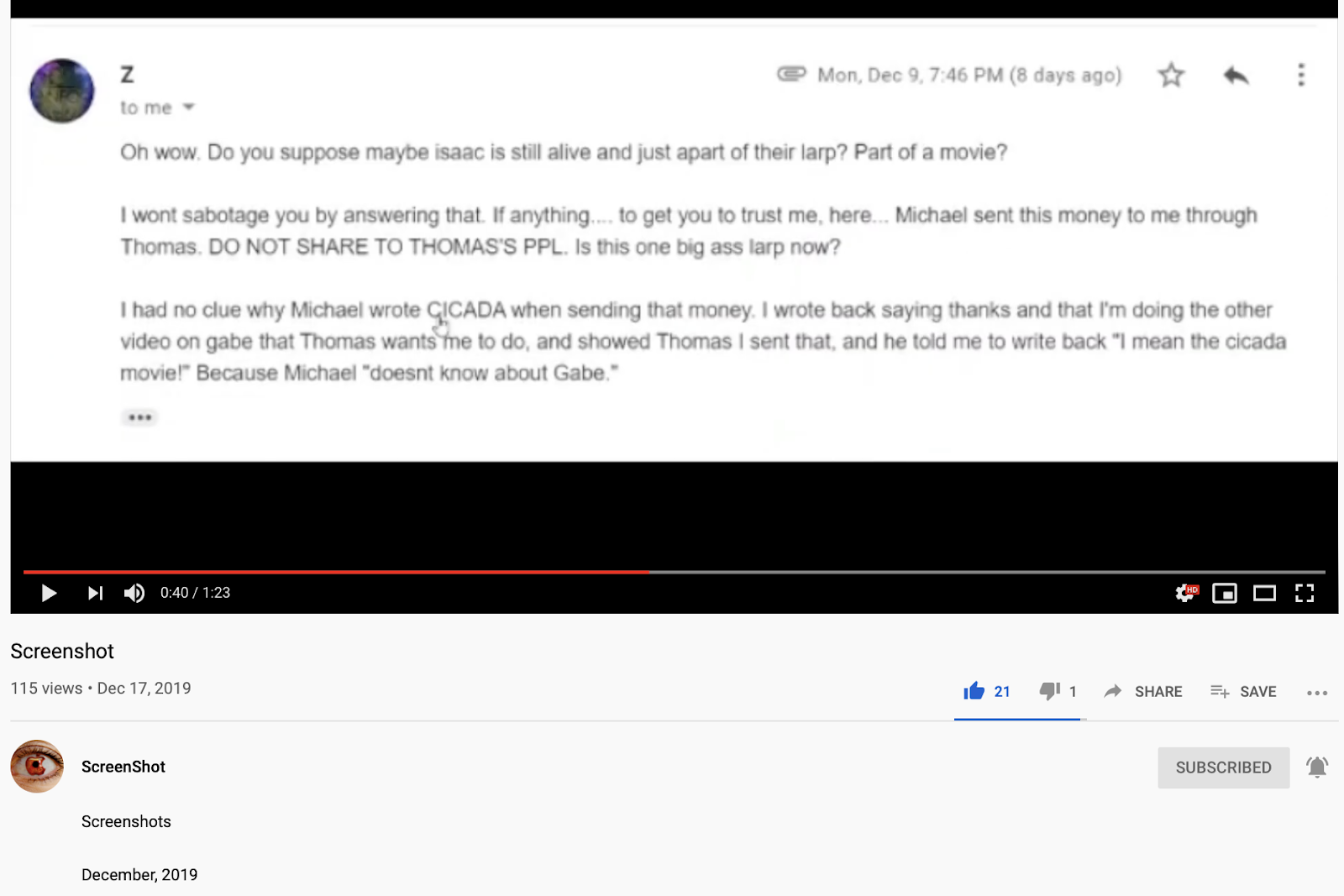1344x896 pixels.
Task: Toggle notification bell for ScreenShot channel
Action: coord(1317,767)
